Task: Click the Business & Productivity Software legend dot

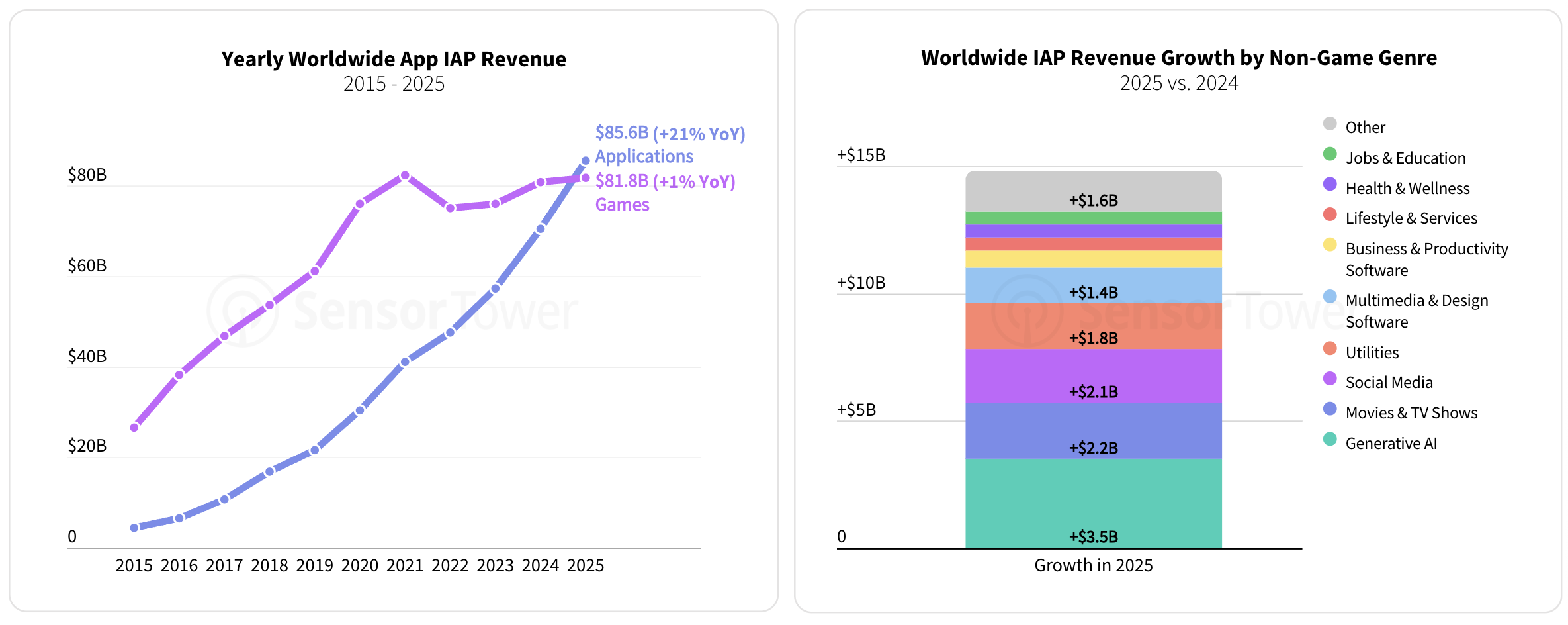Action: [x=1330, y=245]
